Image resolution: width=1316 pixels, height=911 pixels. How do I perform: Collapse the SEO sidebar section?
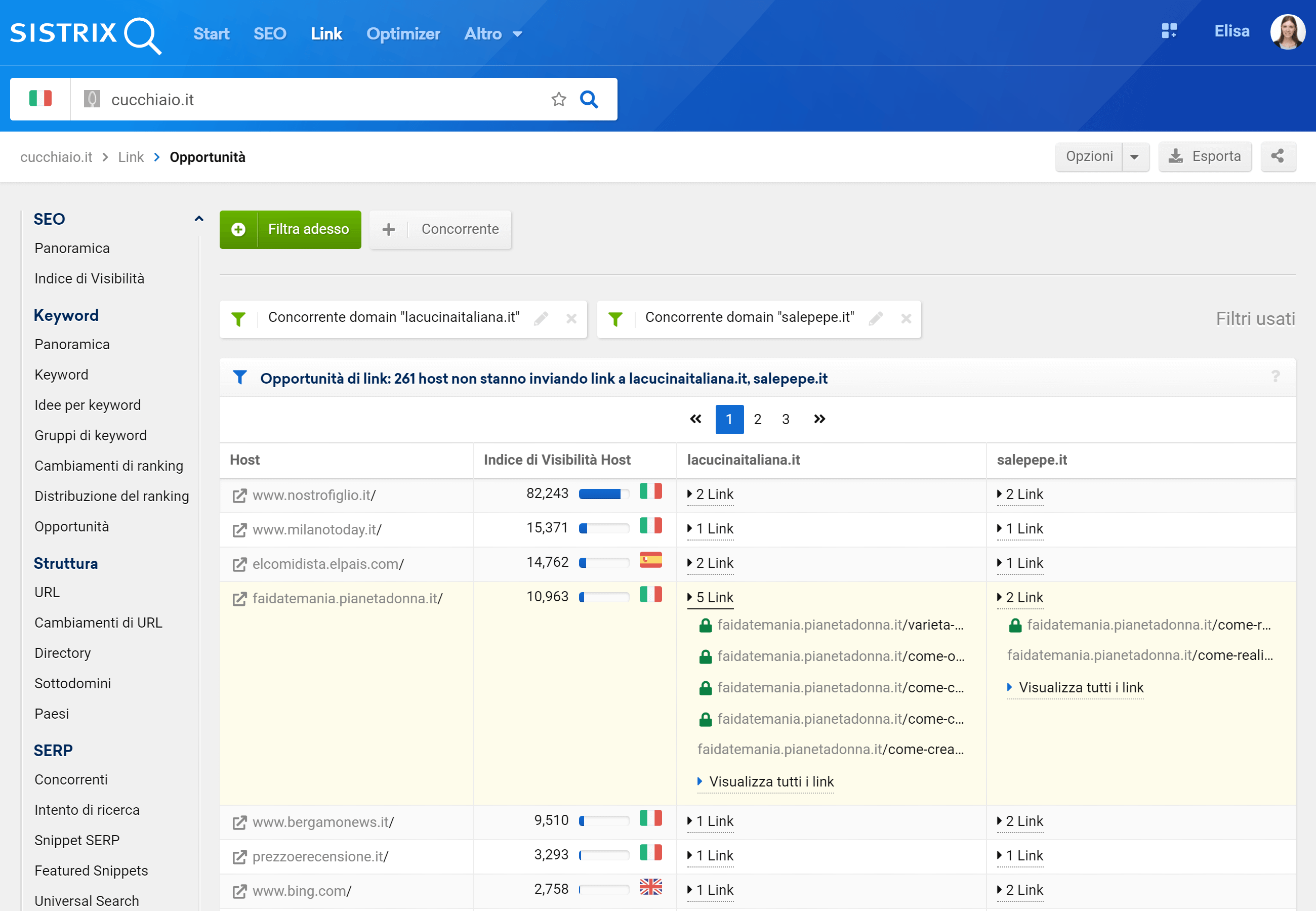point(198,219)
